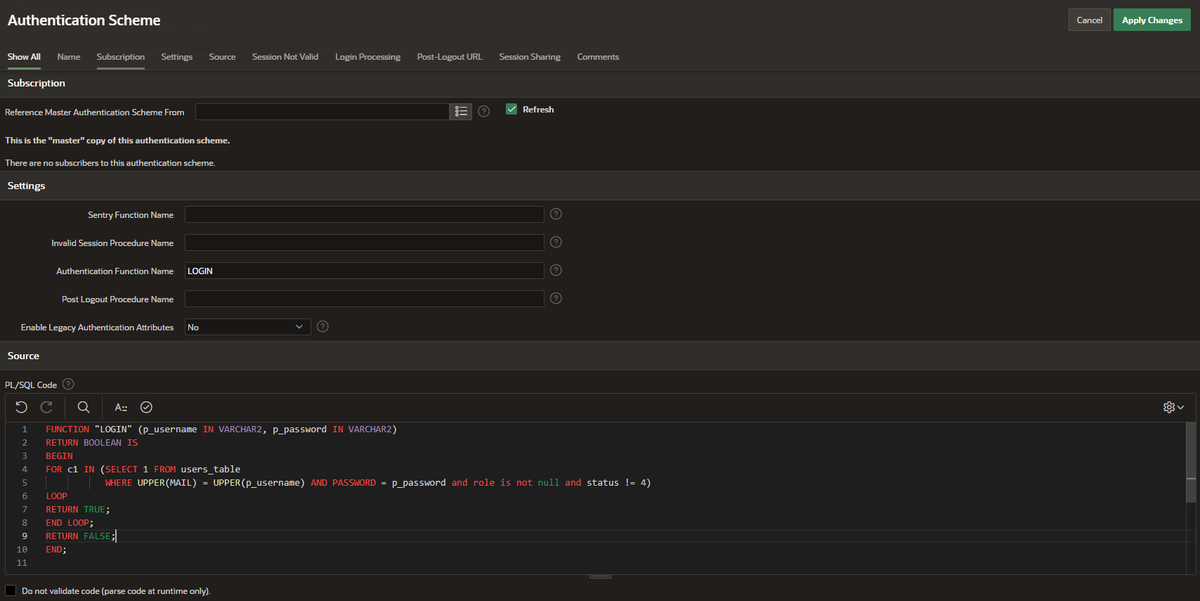This screenshot has height=601, width=1200.
Task: Click the Validate code checkmark icon
Action: (x=146, y=407)
